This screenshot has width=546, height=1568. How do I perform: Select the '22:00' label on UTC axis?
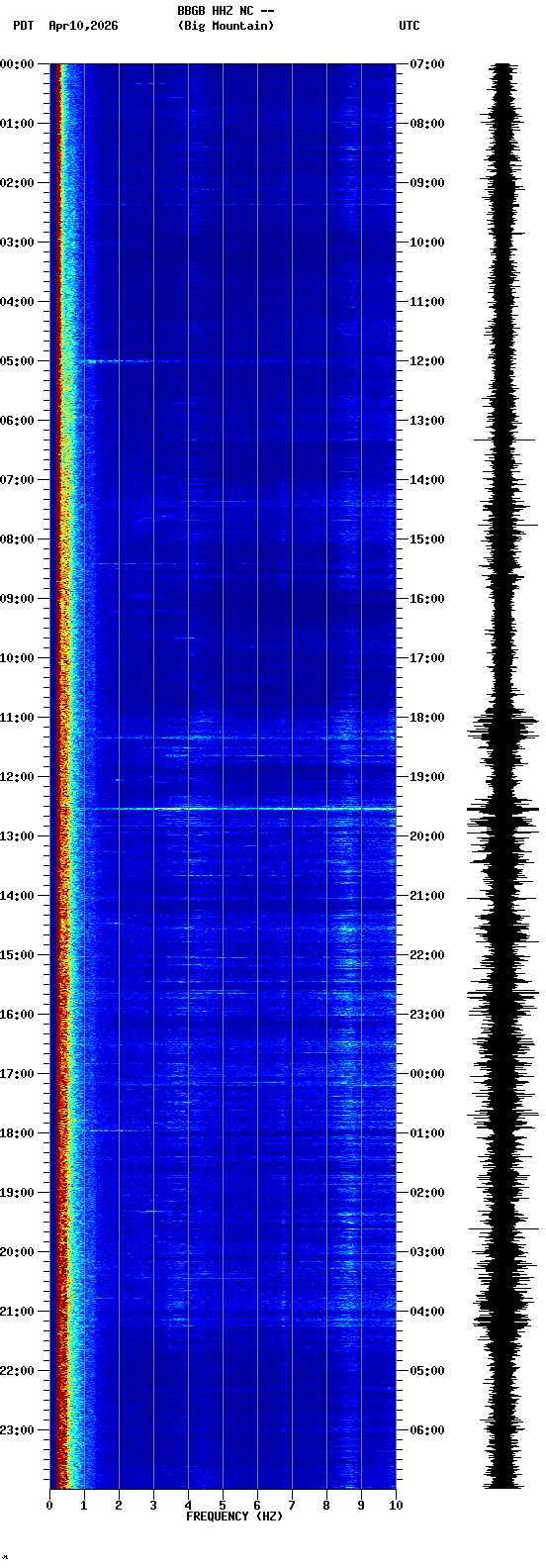tap(427, 955)
